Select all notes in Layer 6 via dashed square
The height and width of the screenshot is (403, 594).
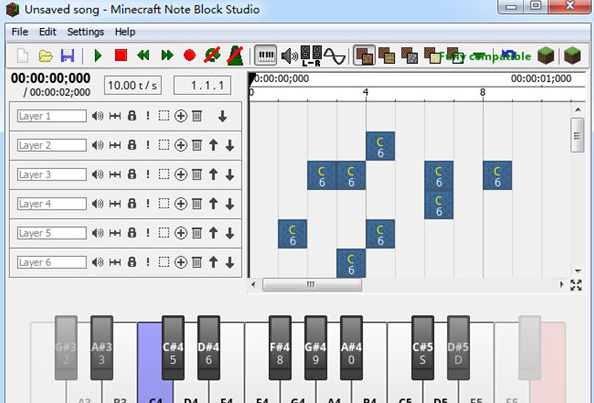click(164, 262)
